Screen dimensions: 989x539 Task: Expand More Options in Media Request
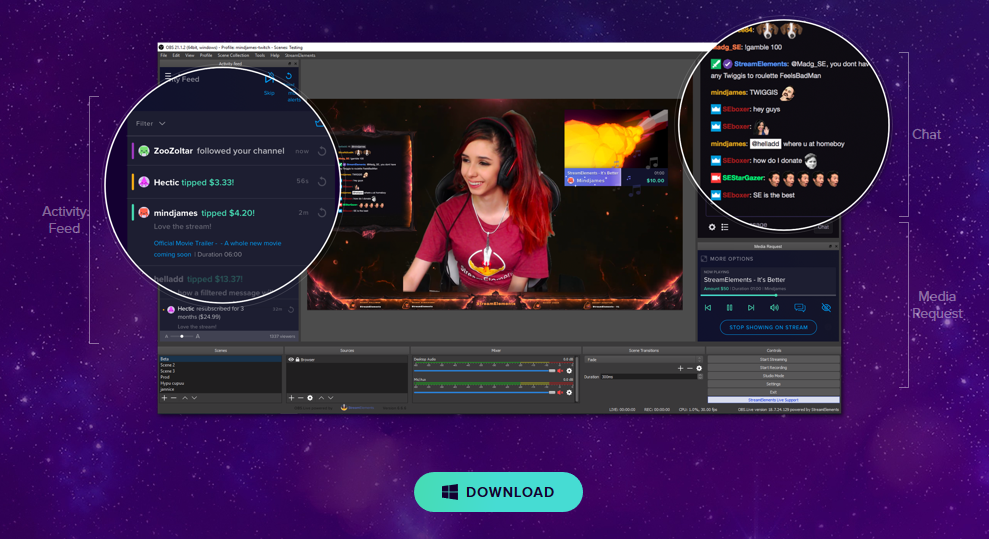click(727, 258)
